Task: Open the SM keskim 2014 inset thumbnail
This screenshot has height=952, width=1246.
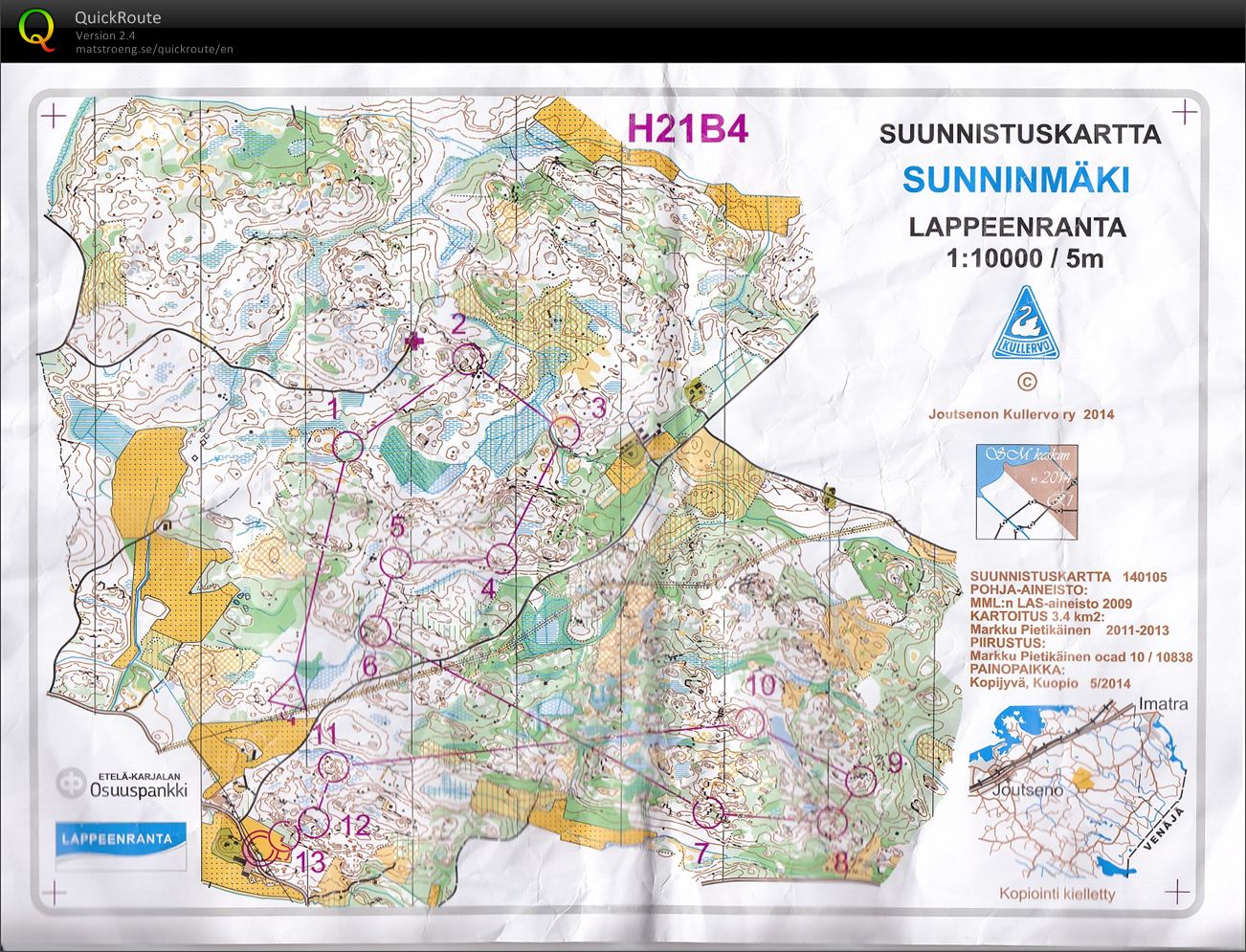Action: [x=1027, y=492]
